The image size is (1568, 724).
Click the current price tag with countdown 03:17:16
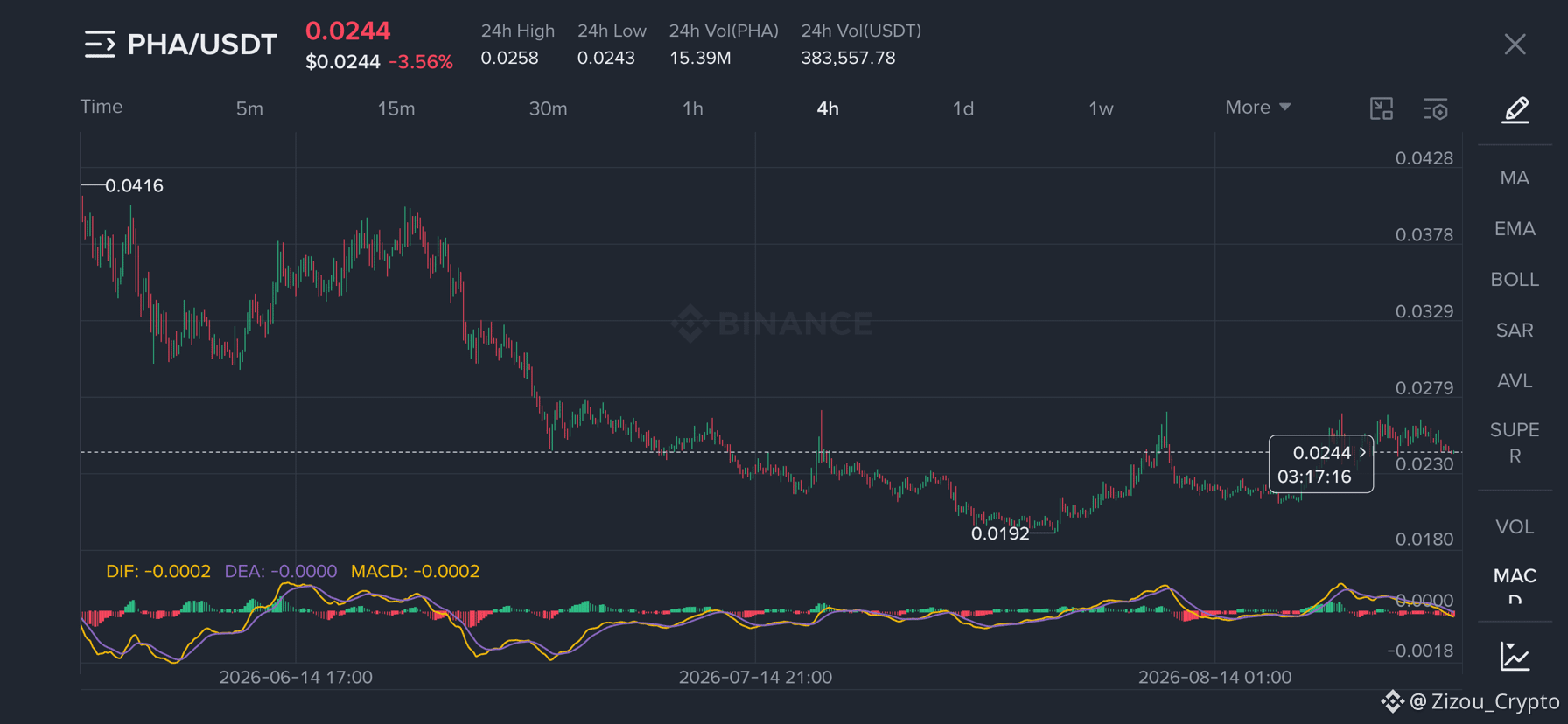point(1321,464)
